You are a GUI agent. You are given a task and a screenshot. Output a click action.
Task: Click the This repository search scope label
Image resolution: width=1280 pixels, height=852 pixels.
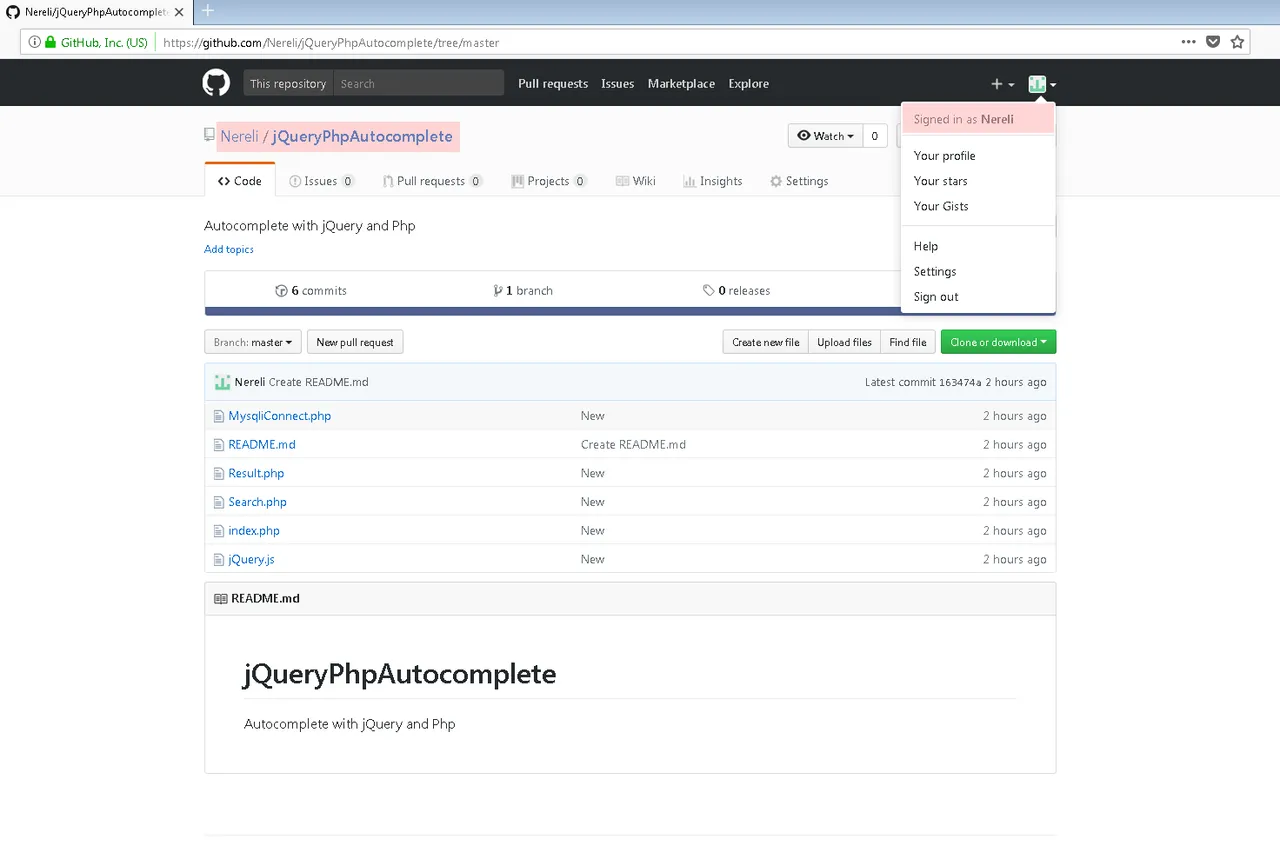pyautogui.click(x=288, y=84)
